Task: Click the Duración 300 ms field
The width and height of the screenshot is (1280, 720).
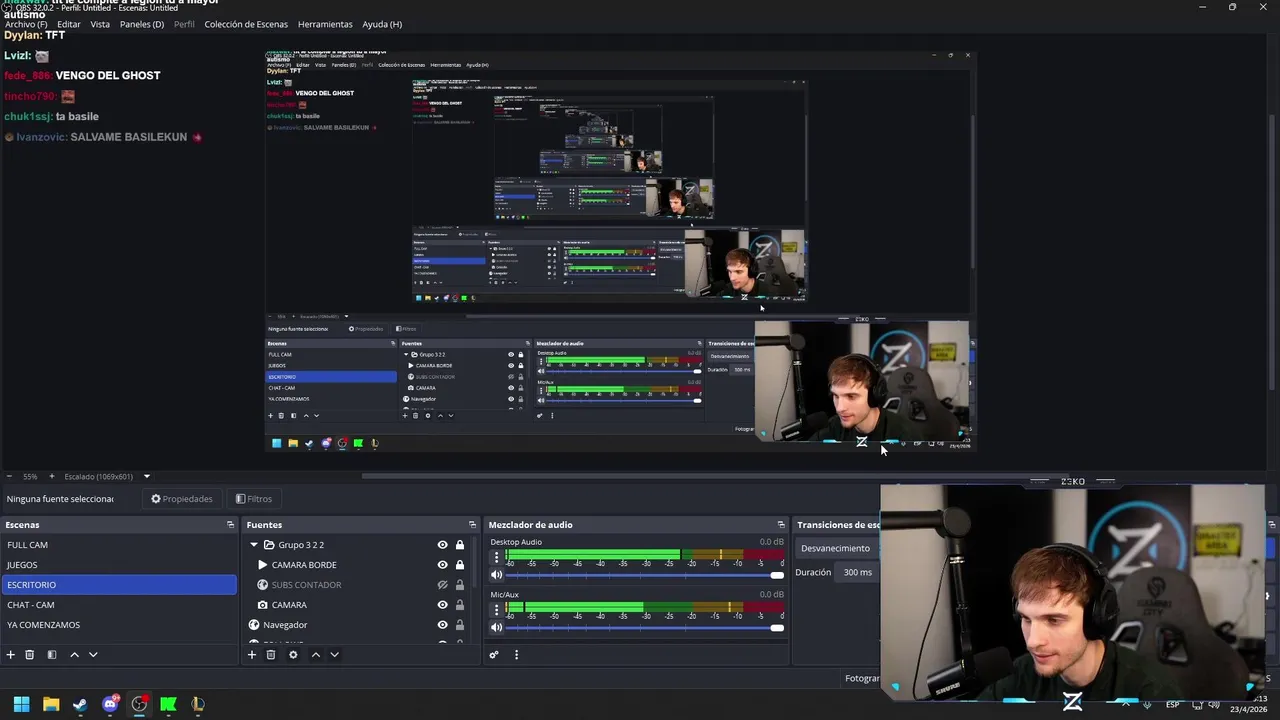Action: pyautogui.click(x=858, y=573)
